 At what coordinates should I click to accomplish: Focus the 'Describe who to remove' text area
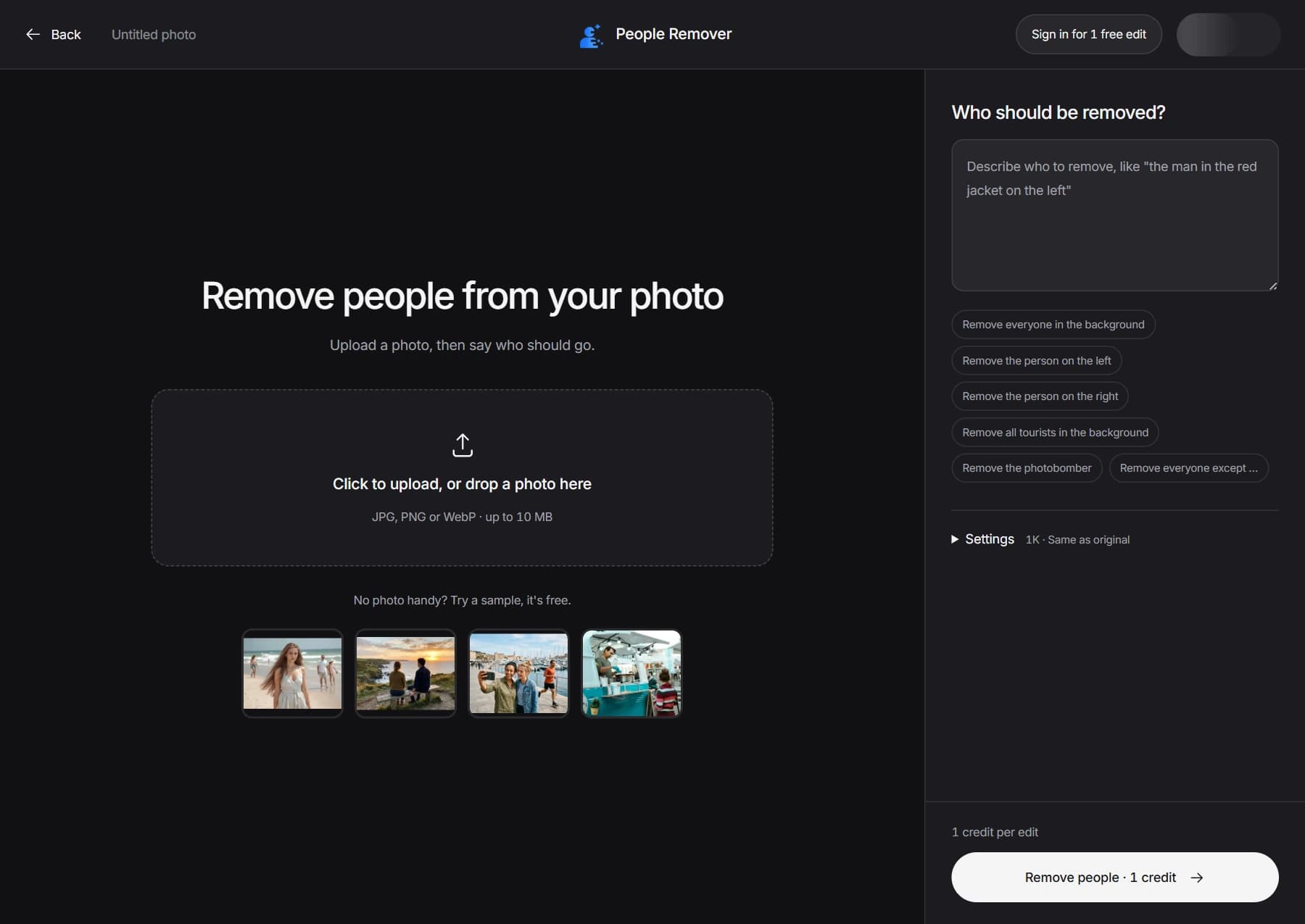(1114, 215)
